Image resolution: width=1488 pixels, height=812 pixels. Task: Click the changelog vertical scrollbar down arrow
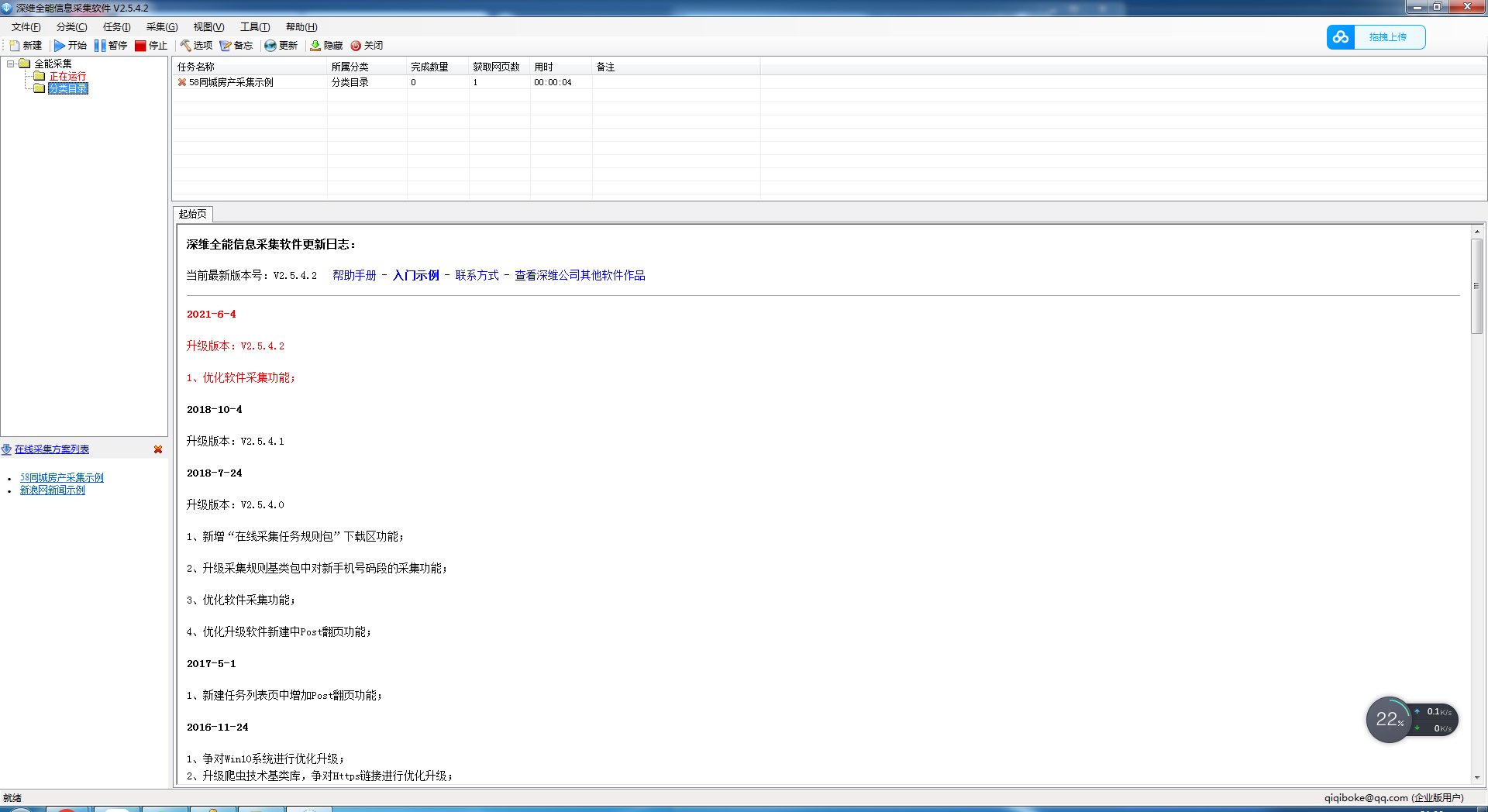tap(1477, 777)
